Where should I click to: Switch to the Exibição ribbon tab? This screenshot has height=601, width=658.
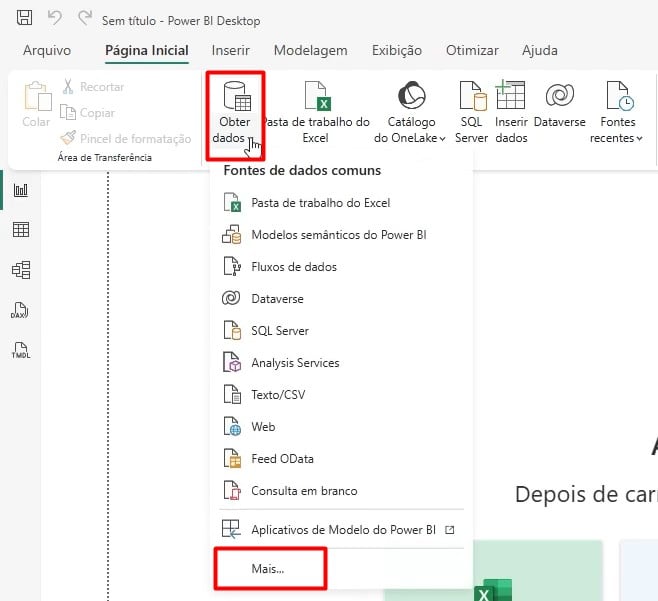click(x=397, y=50)
